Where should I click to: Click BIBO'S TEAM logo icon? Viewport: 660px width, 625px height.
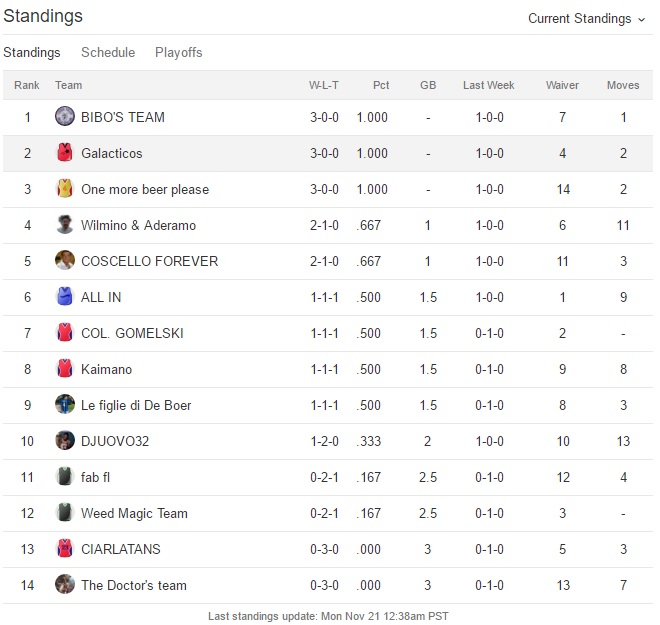pos(65,116)
